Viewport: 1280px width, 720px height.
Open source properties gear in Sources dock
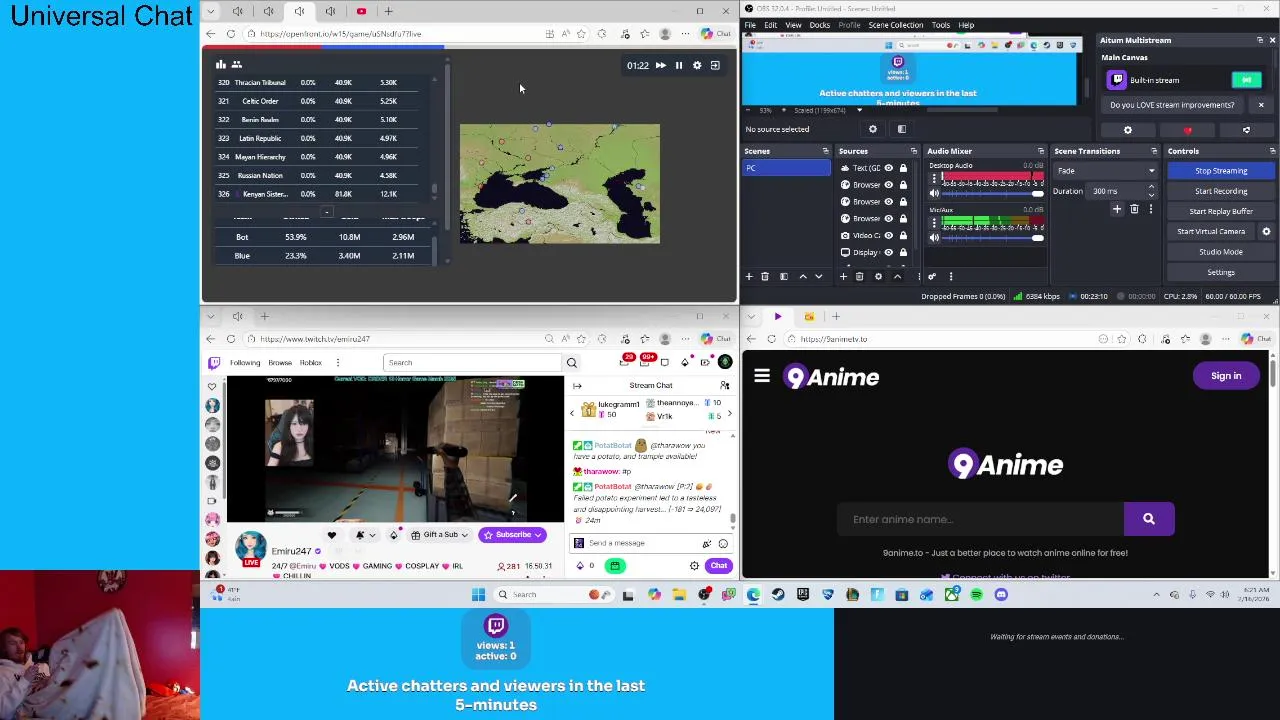click(878, 276)
